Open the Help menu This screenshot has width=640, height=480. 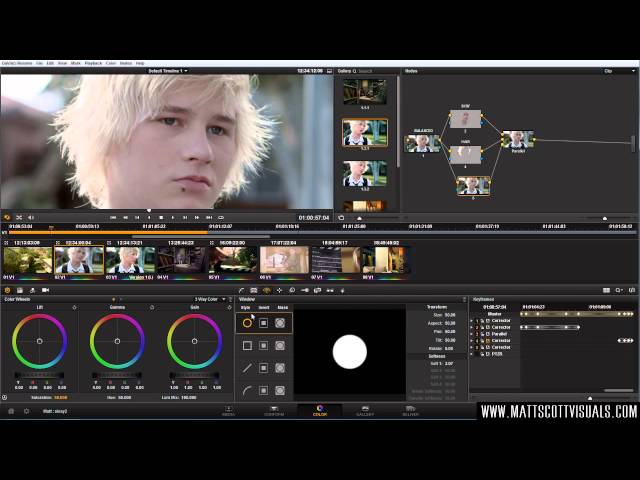click(140, 63)
